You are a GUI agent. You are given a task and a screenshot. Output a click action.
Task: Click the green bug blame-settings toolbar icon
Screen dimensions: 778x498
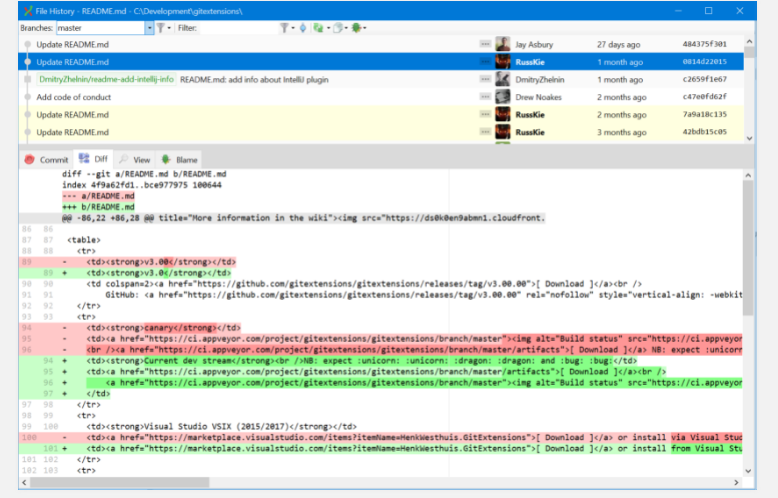(x=356, y=28)
